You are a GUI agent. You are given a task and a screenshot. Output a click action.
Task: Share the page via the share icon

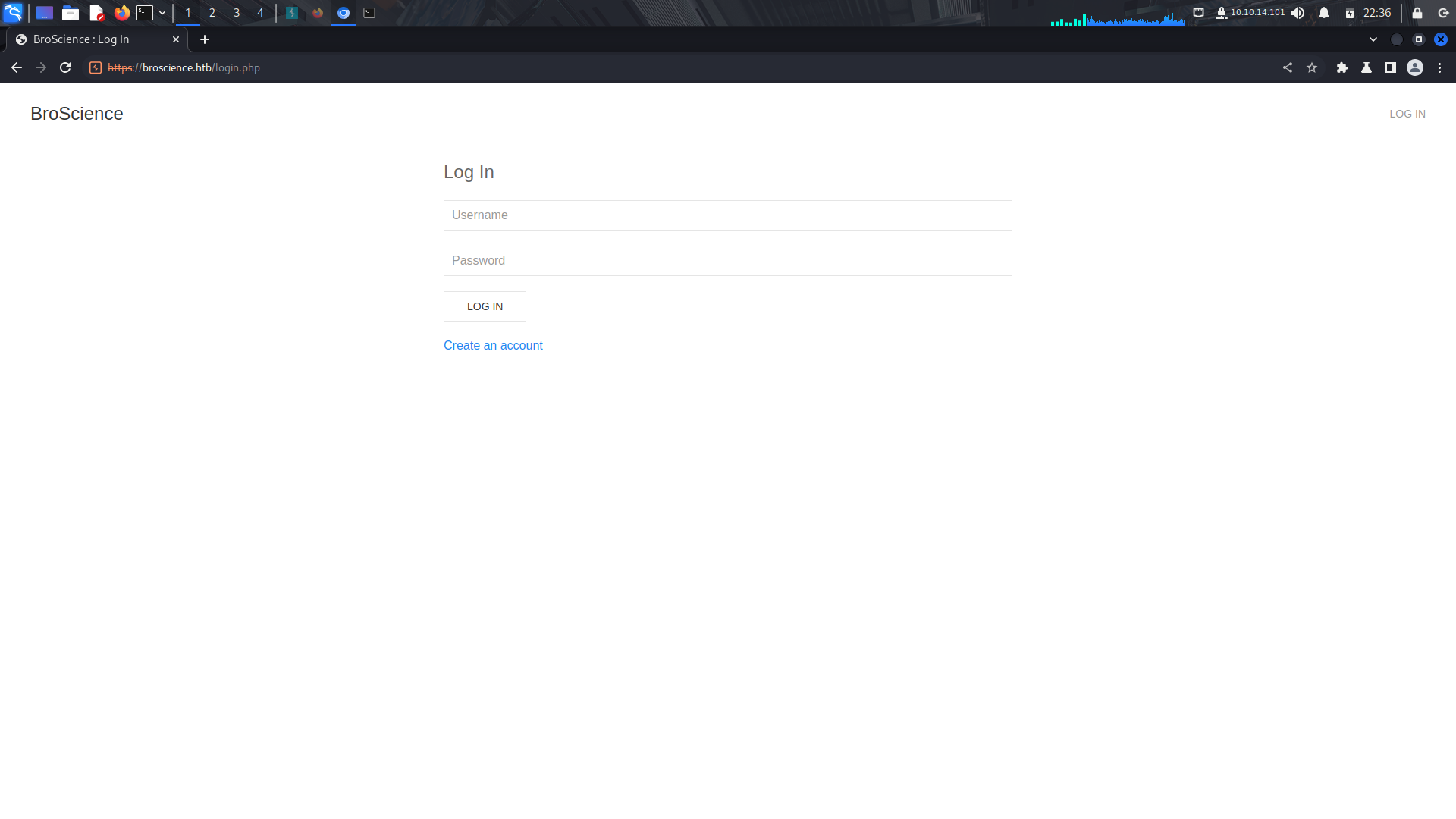click(x=1288, y=67)
